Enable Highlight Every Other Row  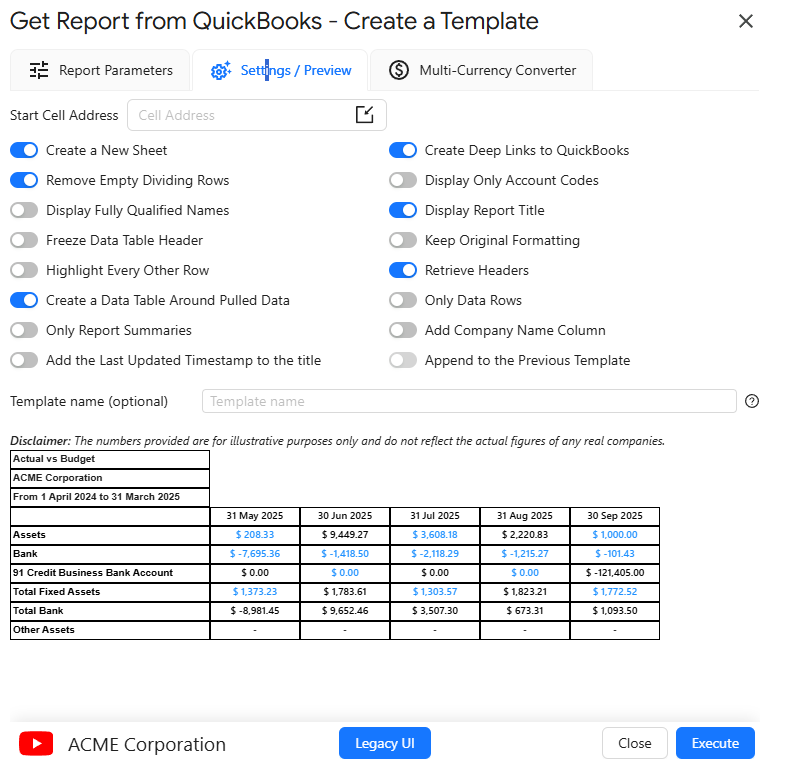[x=24, y=270]
